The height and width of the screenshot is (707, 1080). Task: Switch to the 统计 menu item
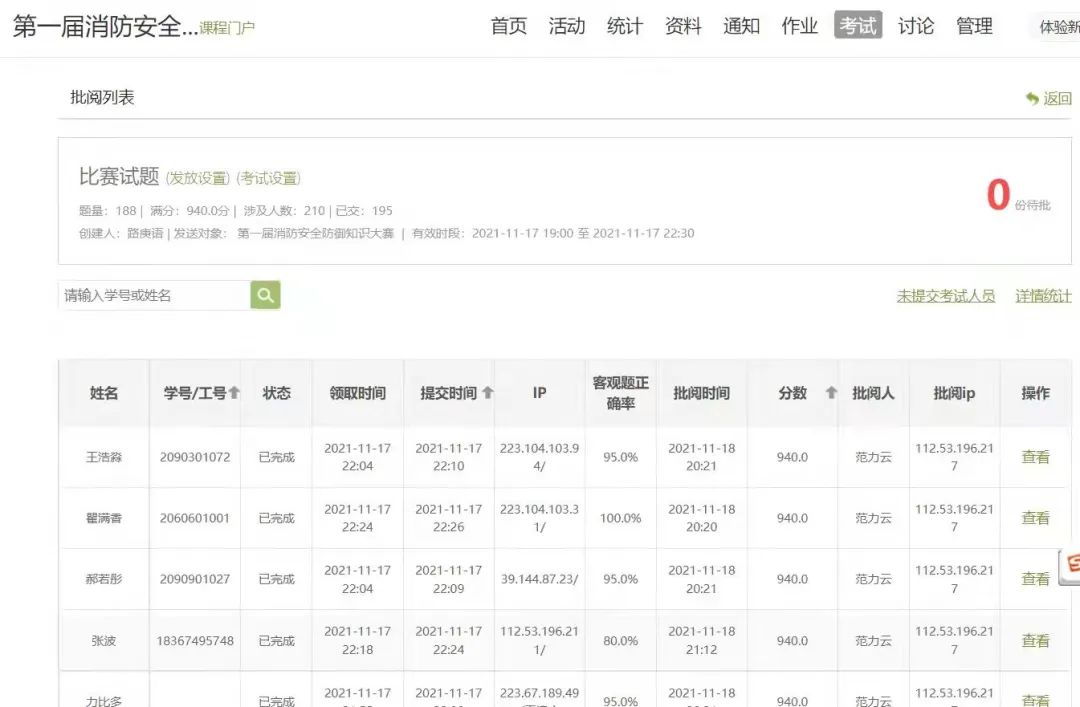tap(625, 26)
